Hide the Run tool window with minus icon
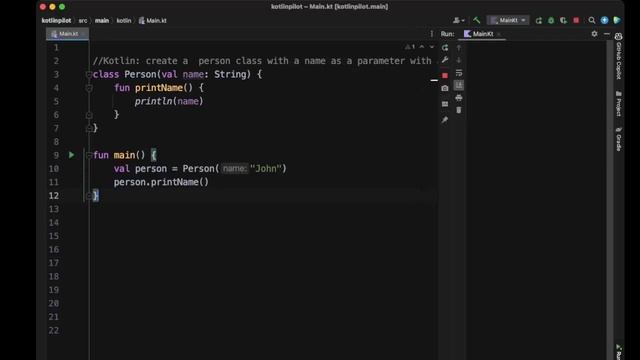The image size is (640, 360). pos(607,34)
